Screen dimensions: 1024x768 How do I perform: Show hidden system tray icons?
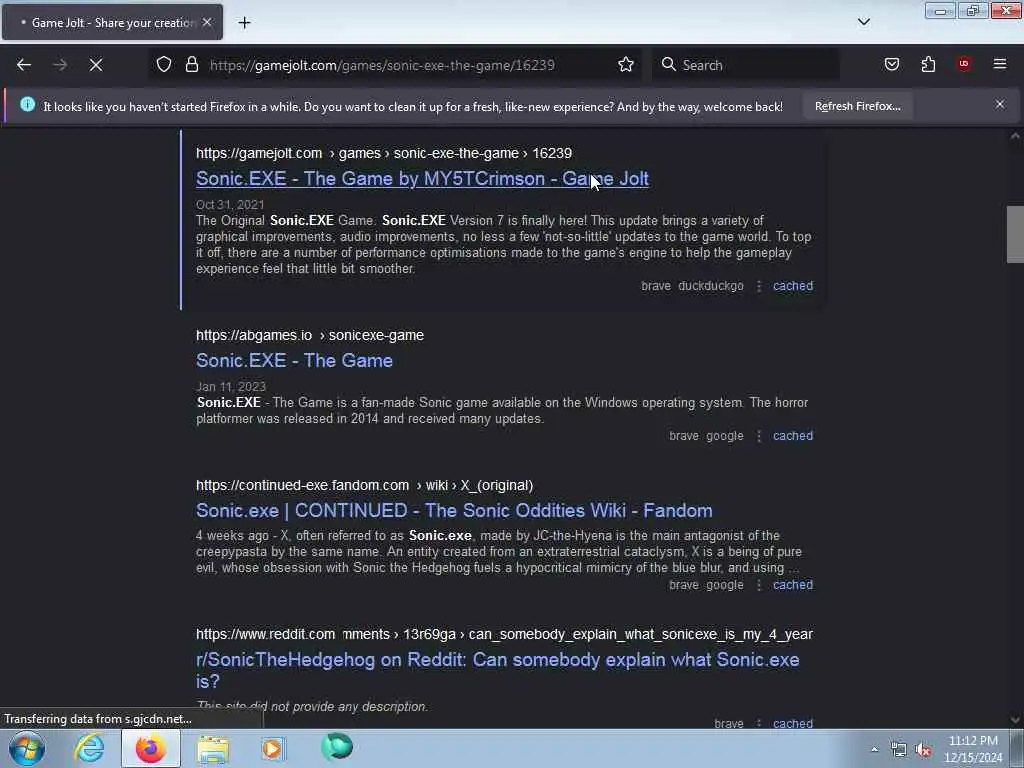874,749
